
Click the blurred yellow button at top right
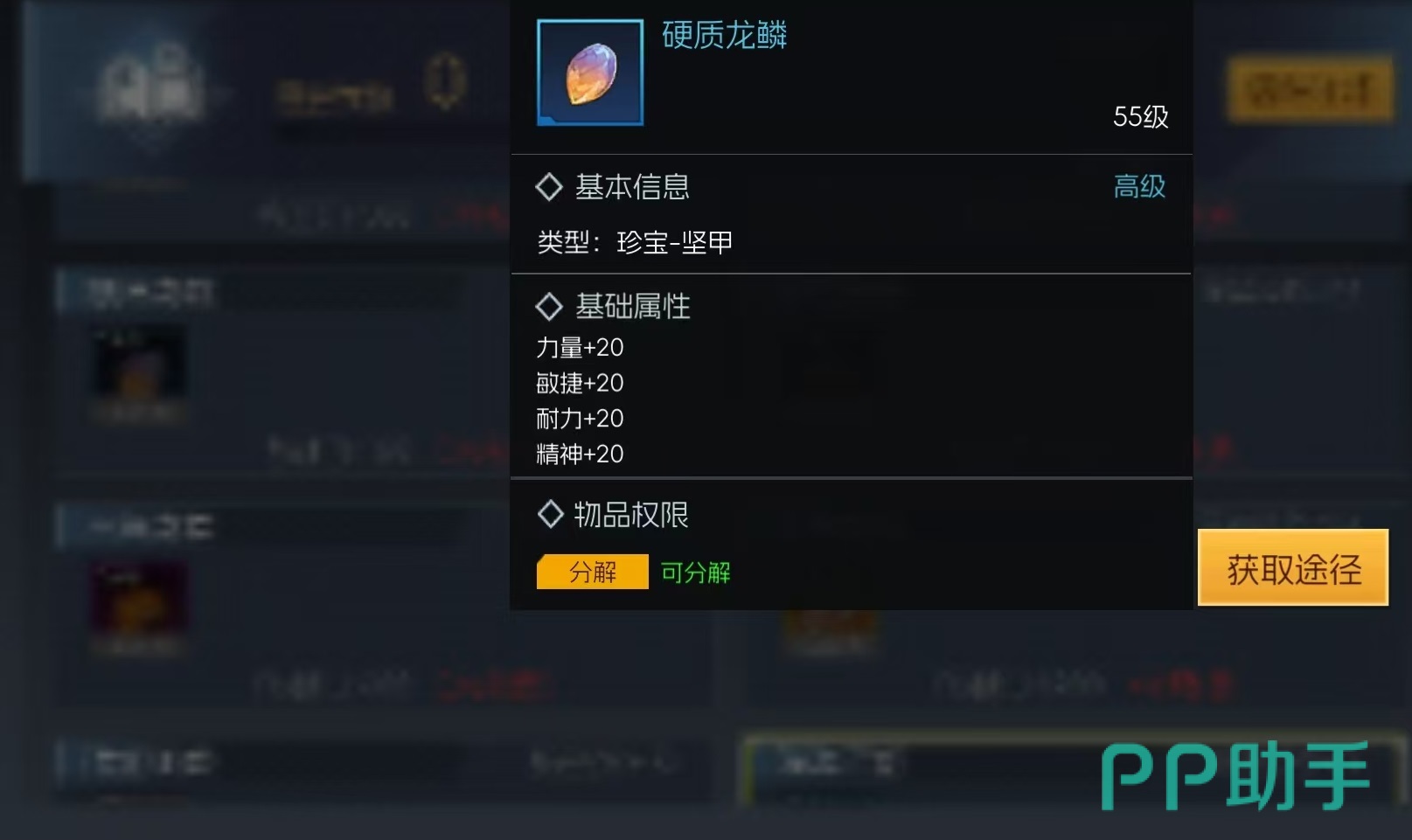1310,89
